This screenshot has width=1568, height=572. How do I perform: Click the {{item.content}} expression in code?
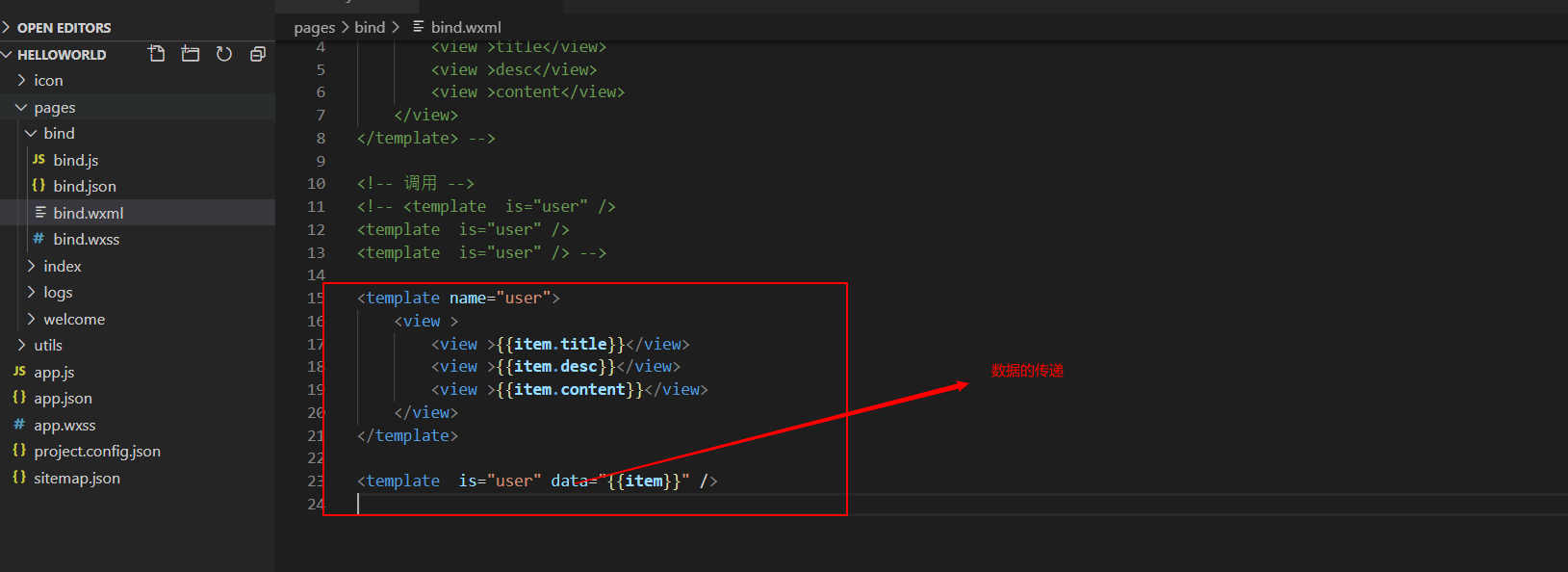coord(570,389)
